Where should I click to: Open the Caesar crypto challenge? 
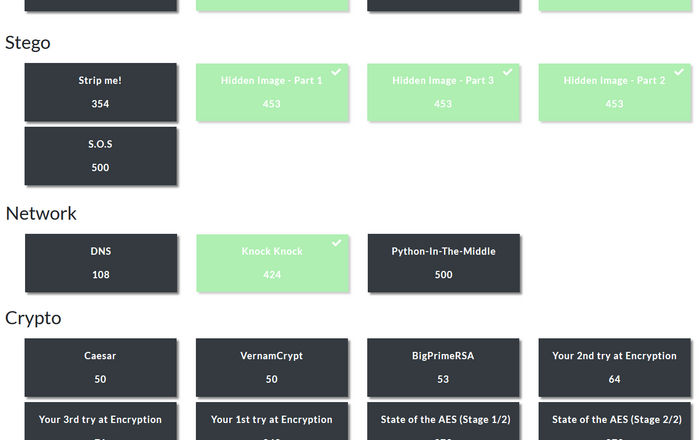coord(101,367)
